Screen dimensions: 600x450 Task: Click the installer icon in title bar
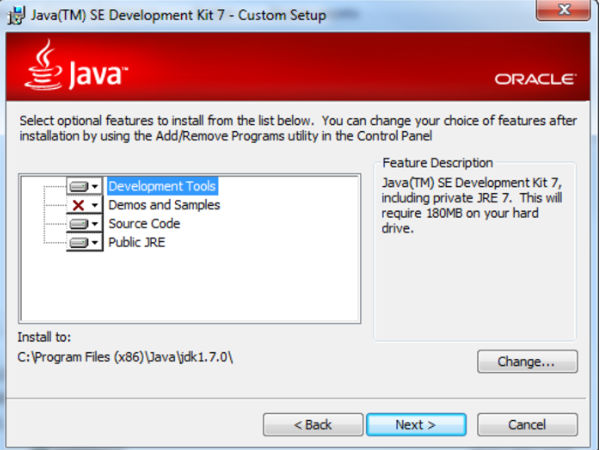pyautogui.click(x=17, y=16)
